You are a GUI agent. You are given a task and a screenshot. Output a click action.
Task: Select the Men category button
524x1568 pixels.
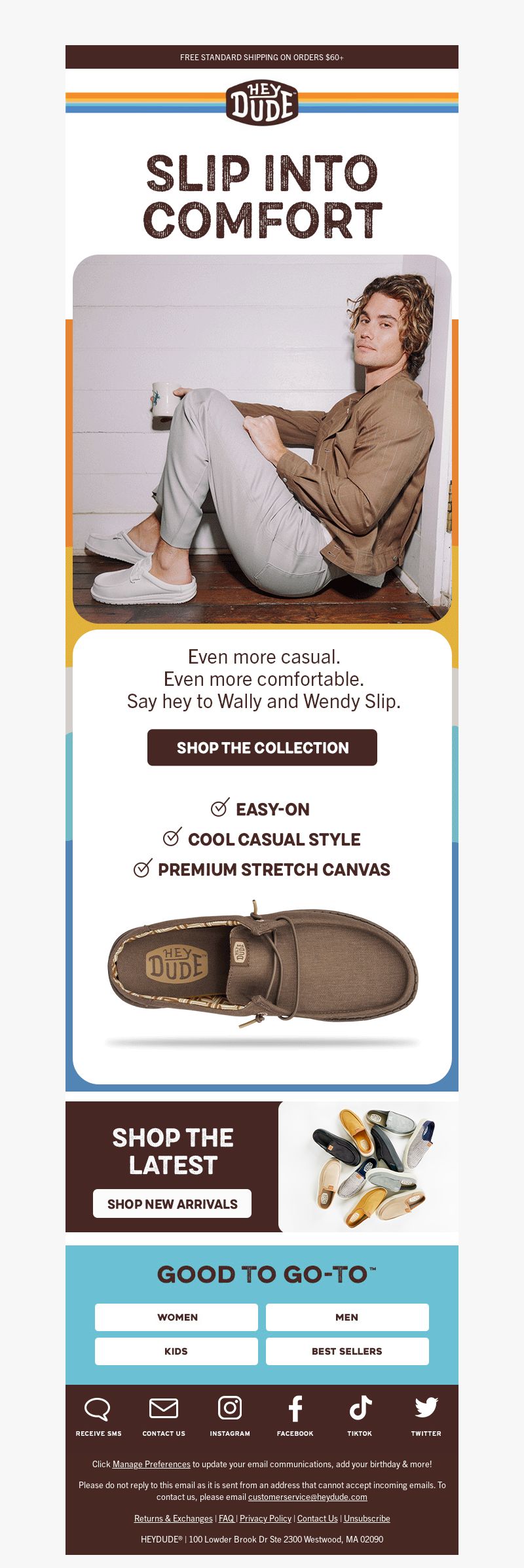(x=347, y=1317)
